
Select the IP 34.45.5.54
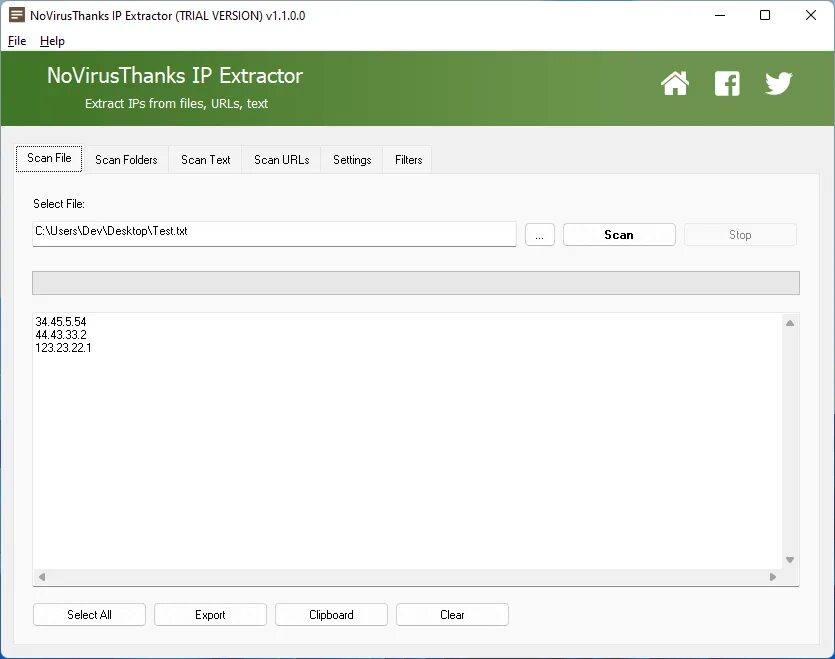(61, 322)
